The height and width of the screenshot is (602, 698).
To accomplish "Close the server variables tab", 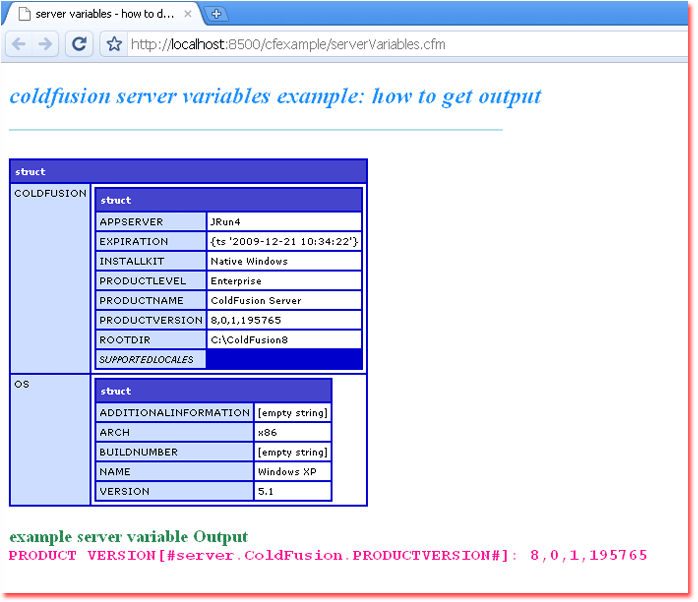I will (188, 14).
